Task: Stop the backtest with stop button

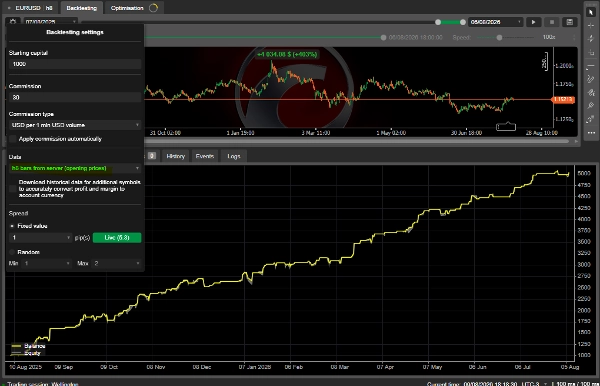Action: (552, 22)
